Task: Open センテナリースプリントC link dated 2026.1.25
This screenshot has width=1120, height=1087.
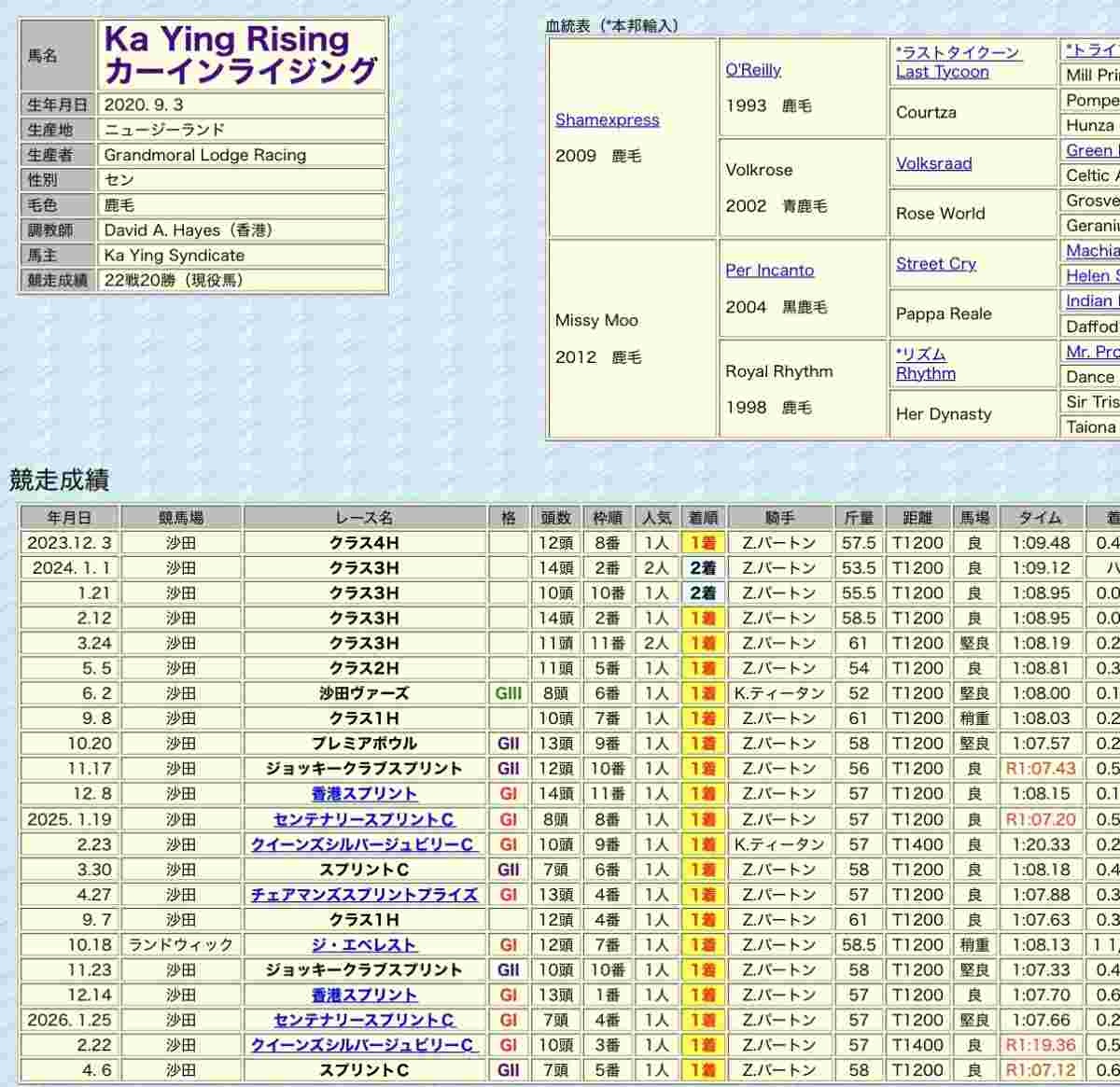Action: coord(364,1021)
